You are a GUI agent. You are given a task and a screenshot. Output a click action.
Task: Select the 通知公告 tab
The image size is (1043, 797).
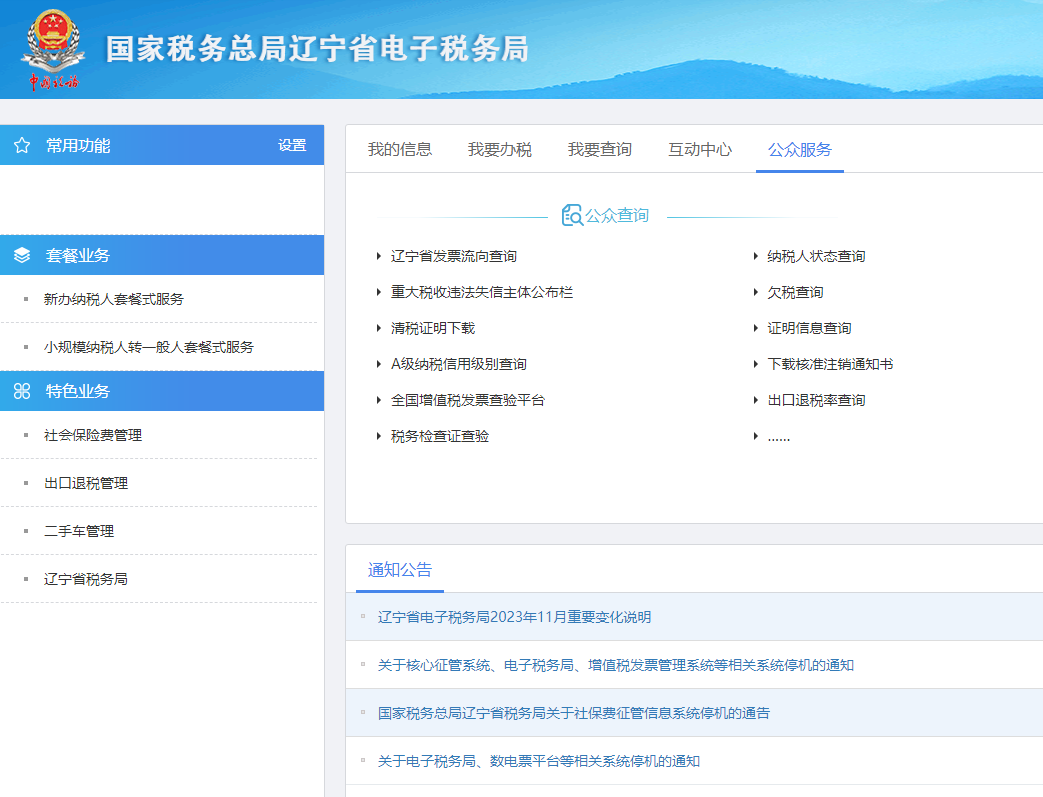coord(400,569)
